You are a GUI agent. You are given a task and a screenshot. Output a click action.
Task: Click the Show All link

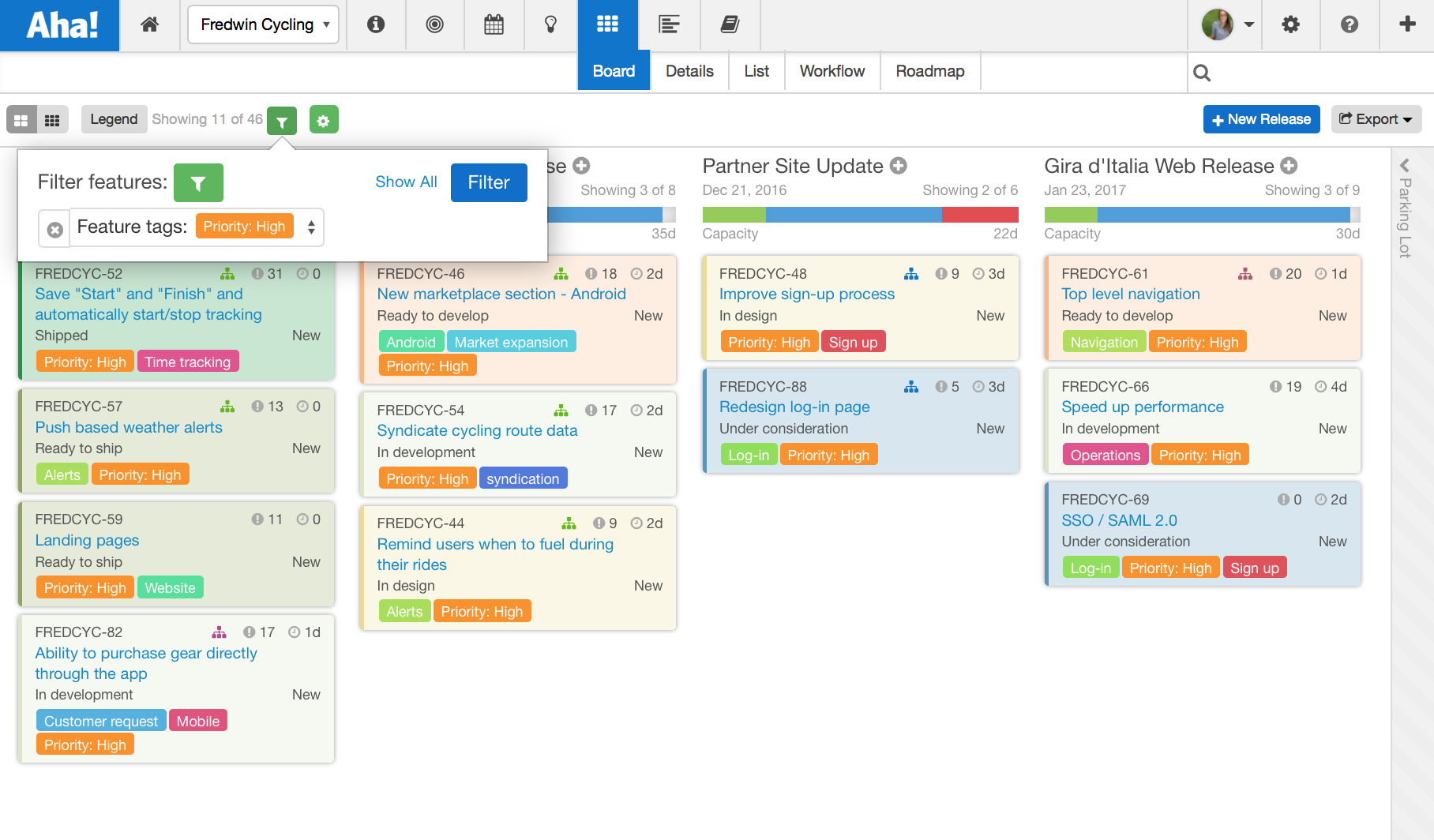(406, 182)
